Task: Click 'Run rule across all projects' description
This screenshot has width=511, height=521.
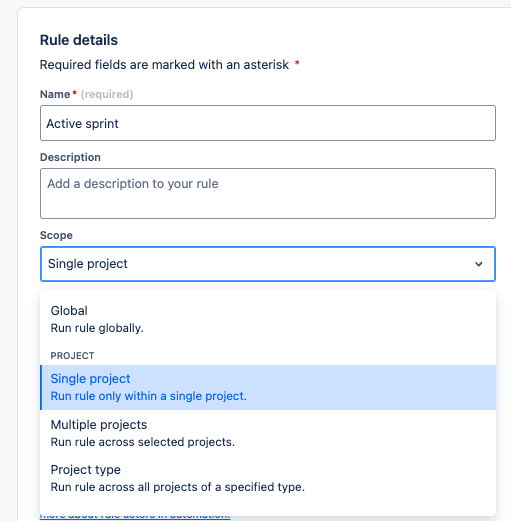Action: pos(178,487)
